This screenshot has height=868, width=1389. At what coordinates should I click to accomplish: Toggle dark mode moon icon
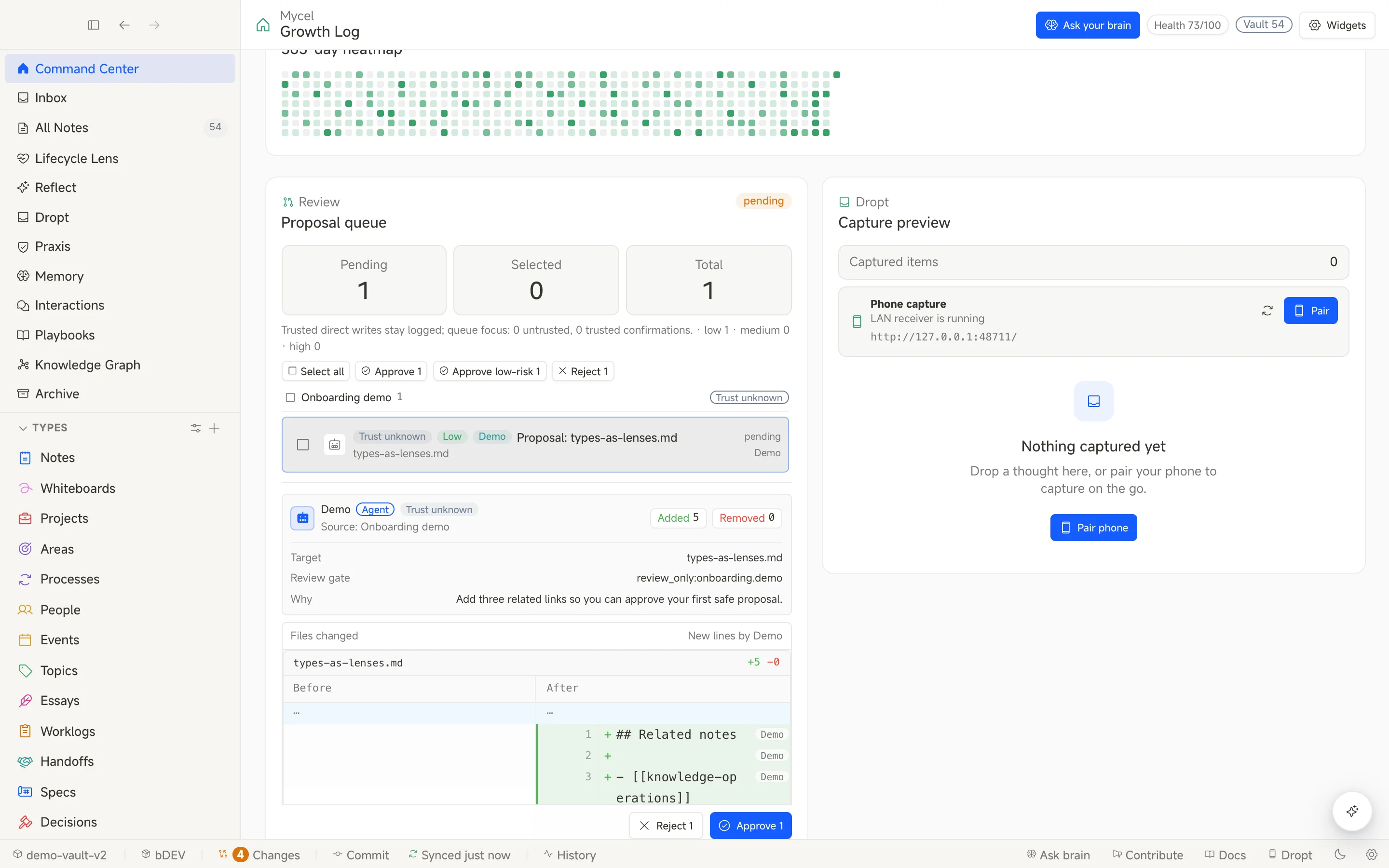(x=1340, y=854)
